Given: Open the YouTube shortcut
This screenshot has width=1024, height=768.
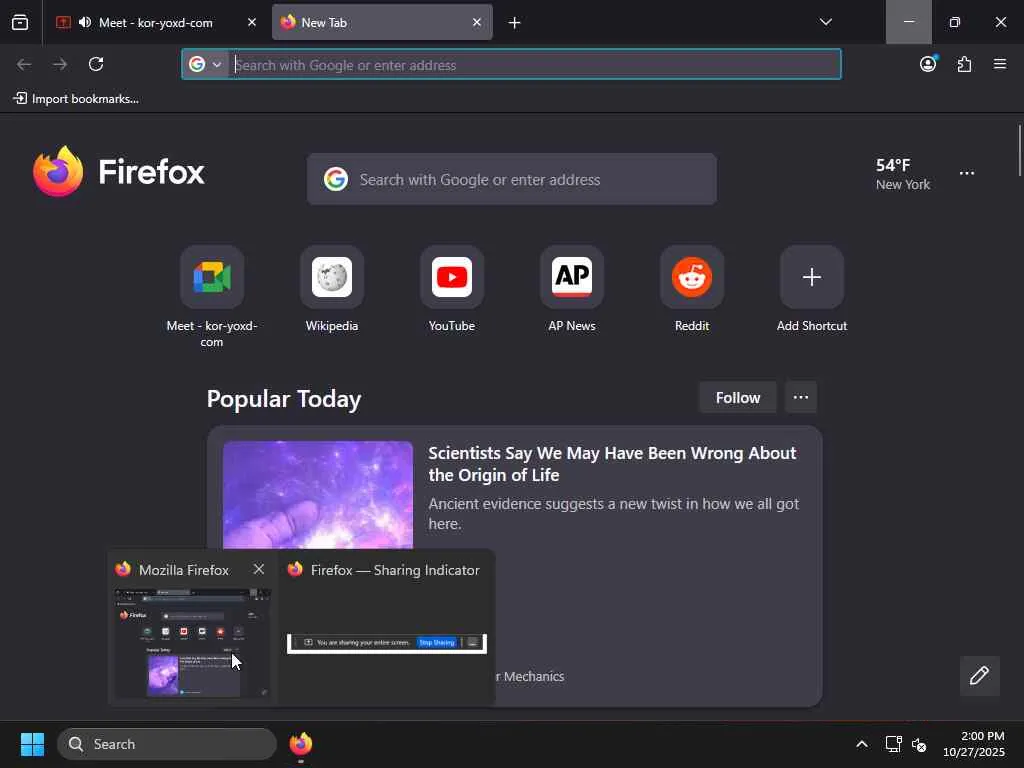Looking at the screenshot, I should click(452, 289).
